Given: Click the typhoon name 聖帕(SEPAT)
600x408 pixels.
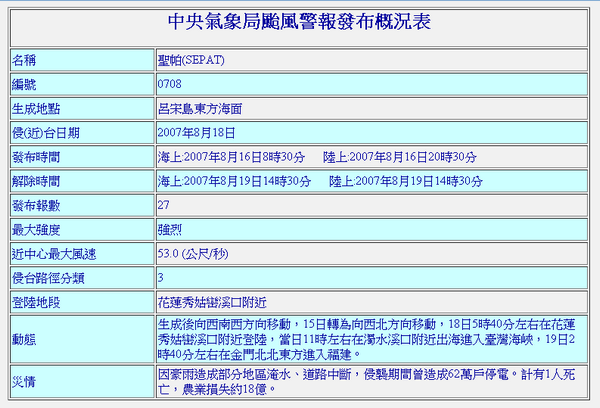Looking at the screenshot, I should 191,60.
